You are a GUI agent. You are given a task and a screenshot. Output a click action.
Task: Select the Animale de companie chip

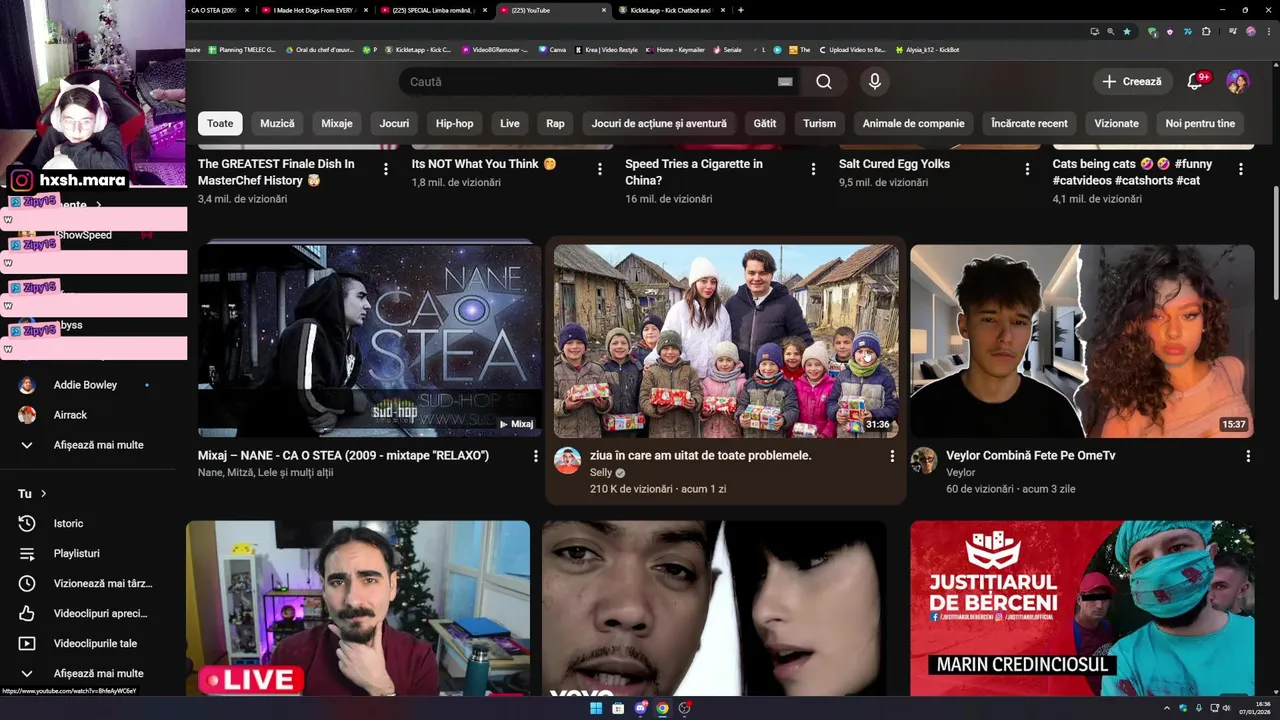(x=913, y=123)
